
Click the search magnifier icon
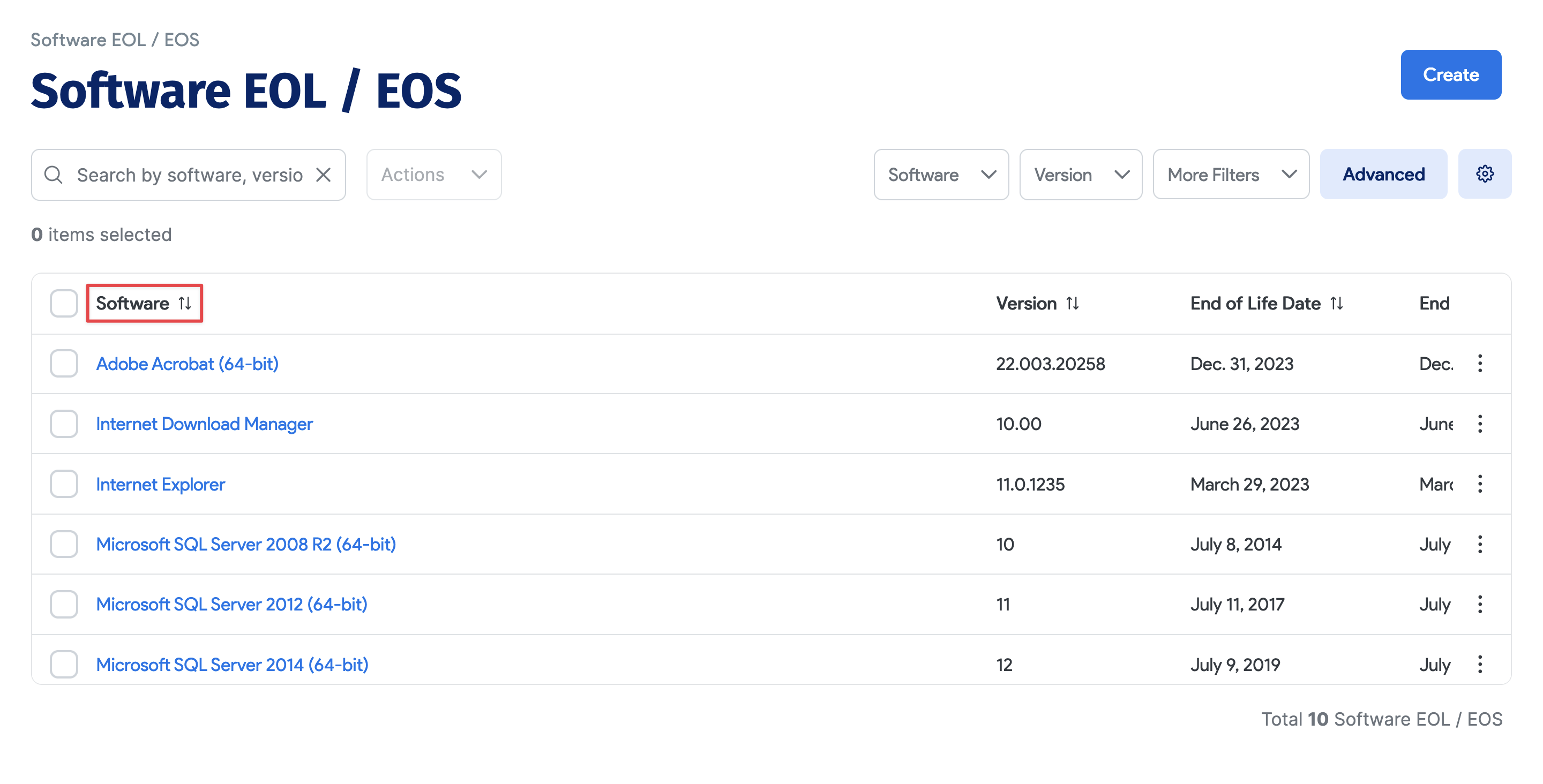pyautogui.click(x=54, y=174)
